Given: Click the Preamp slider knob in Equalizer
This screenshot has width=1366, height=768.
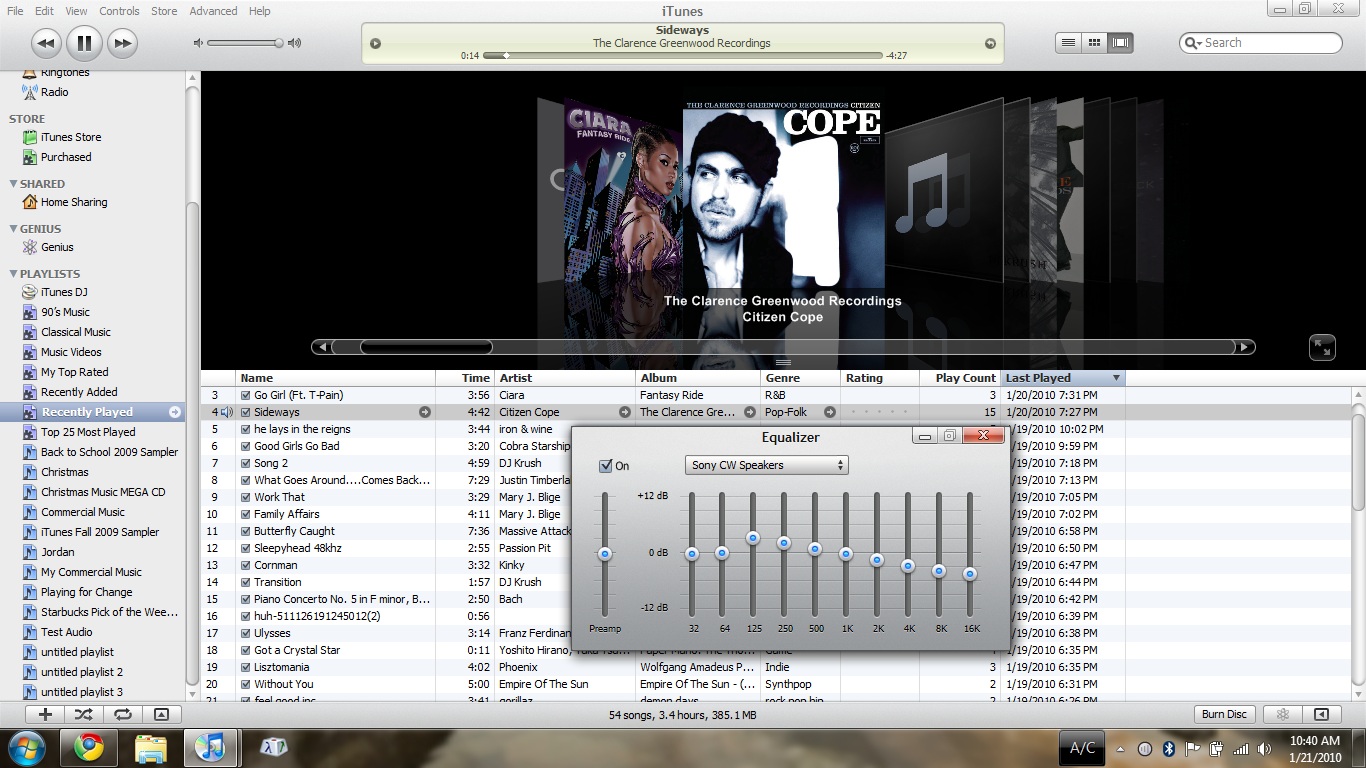Looking at the screenshot, I should point(604,554).
